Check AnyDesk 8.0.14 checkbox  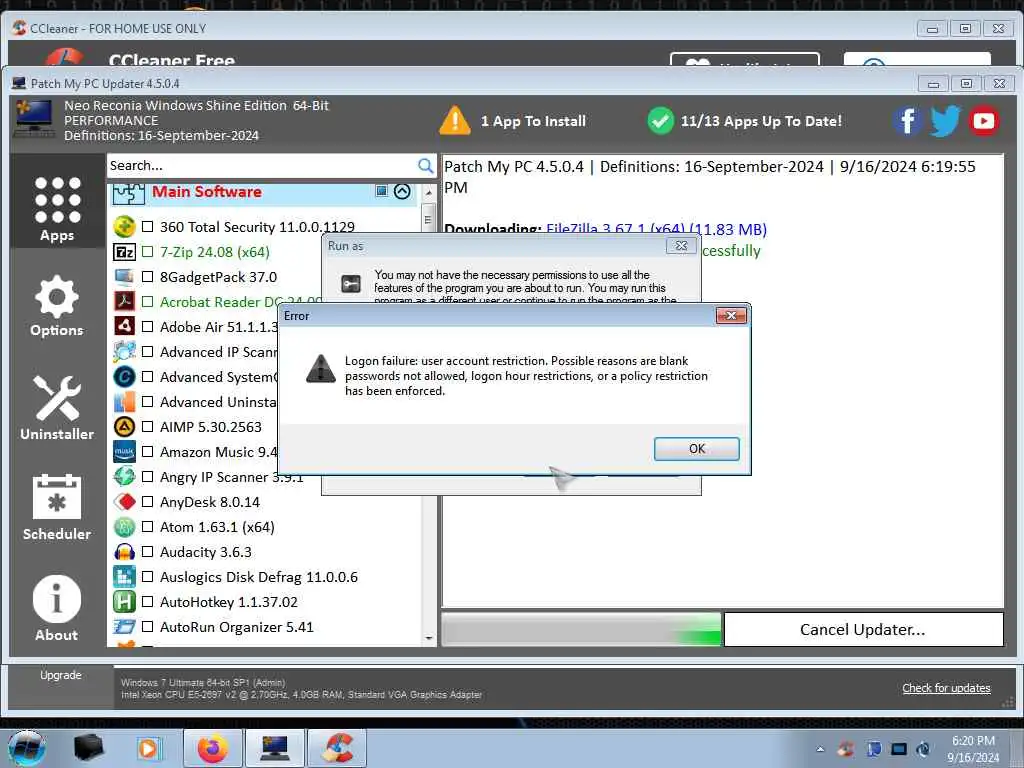coord(148,502)
